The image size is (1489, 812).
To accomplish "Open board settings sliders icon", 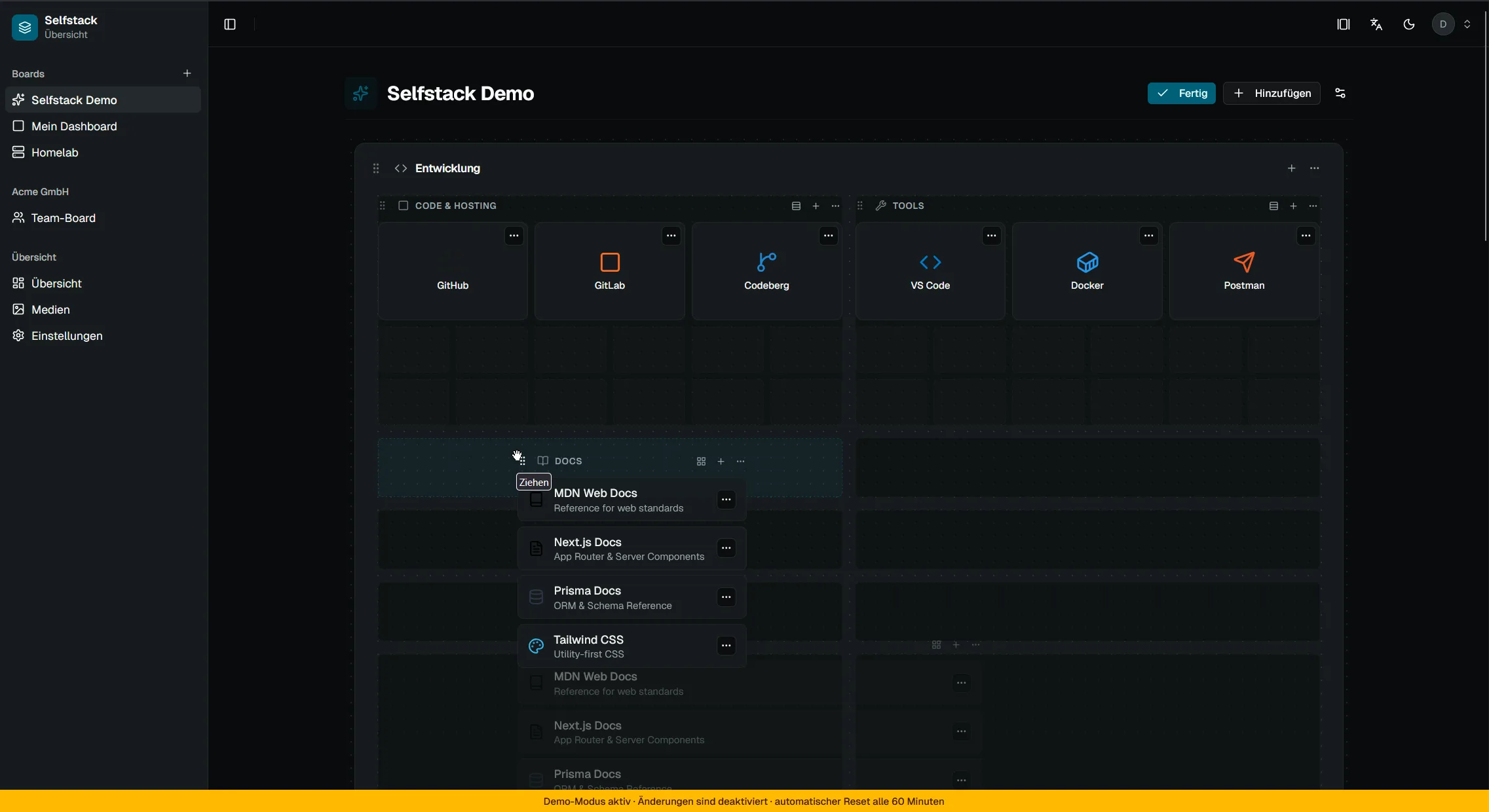I will [1340, 93].
